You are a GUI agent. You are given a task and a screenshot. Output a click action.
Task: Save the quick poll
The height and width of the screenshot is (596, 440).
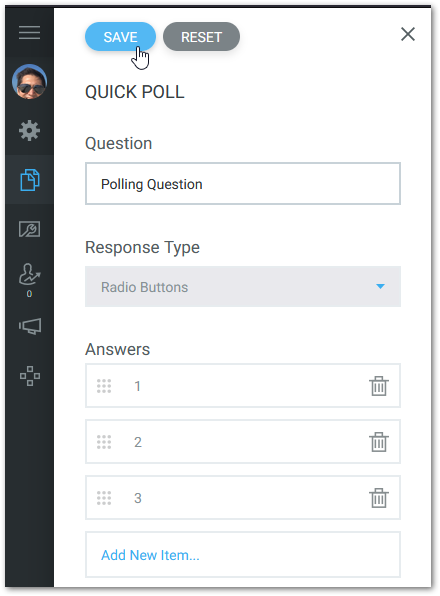[x=120, y=37]
